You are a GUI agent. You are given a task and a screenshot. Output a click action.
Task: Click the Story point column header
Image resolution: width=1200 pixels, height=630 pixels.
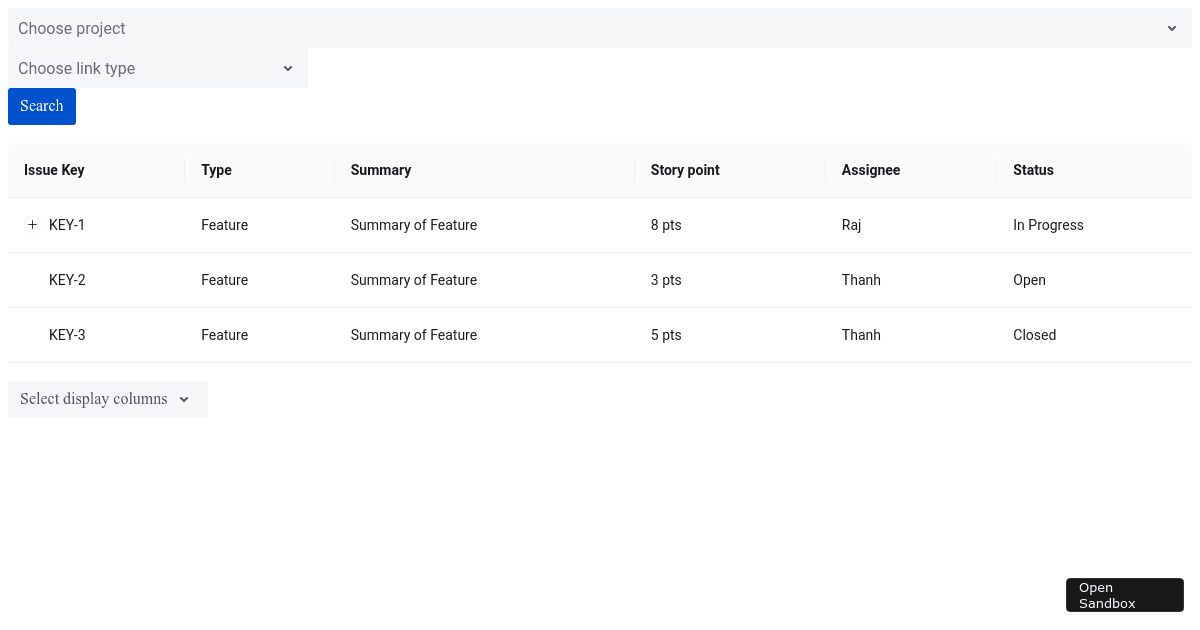[x=685, y=170]
